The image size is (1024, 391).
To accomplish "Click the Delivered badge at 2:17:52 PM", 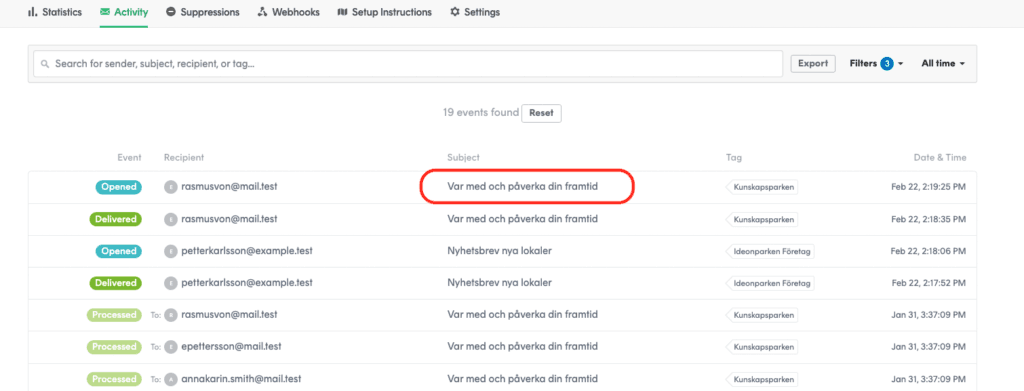I will [x=116, y=283].
